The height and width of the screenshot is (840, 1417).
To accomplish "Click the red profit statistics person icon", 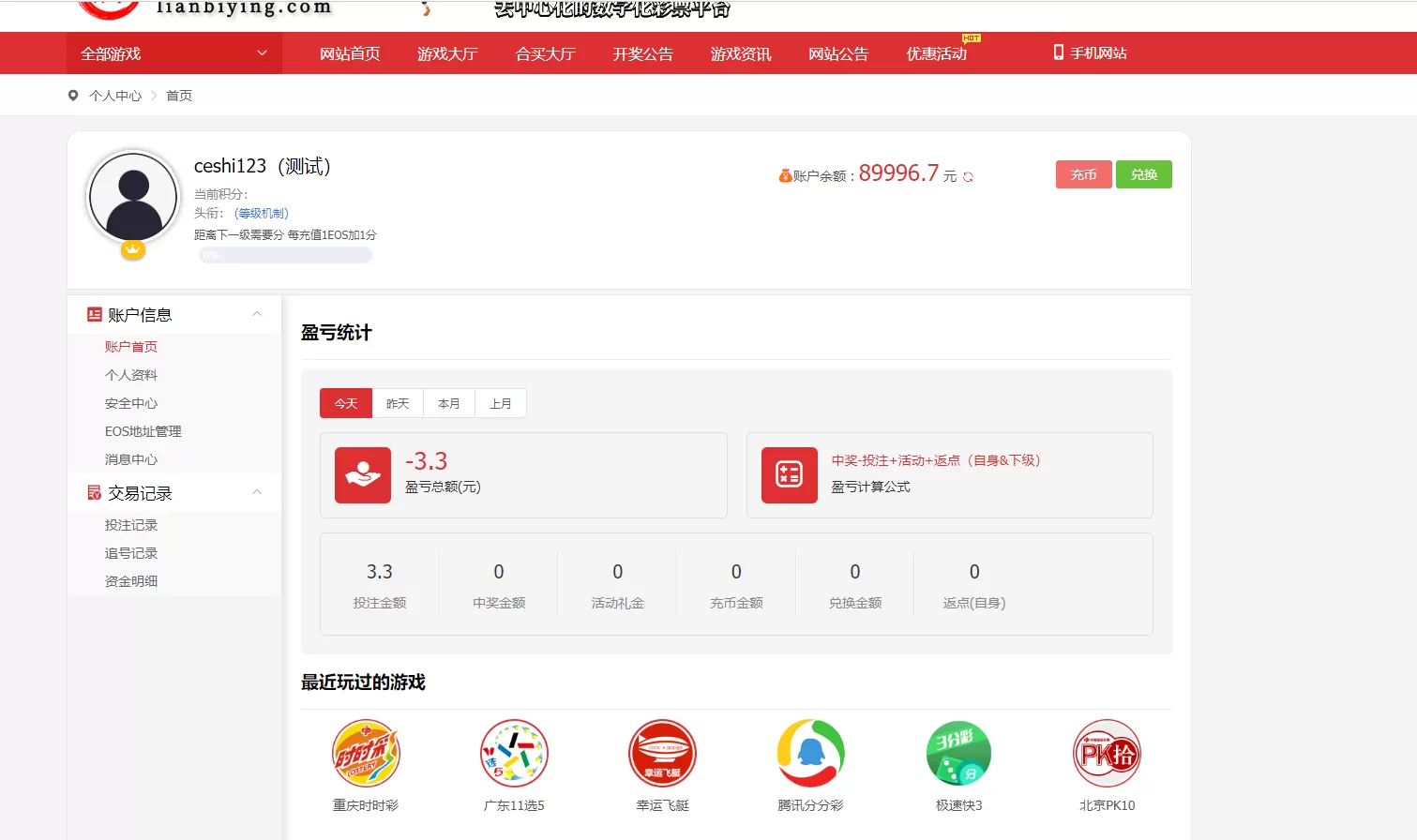I will pos(362,474).
